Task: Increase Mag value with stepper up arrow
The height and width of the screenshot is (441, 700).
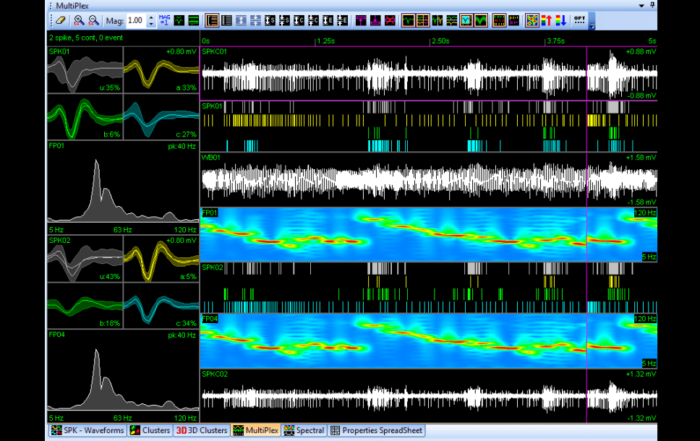Action: click(x=151, y=18)
